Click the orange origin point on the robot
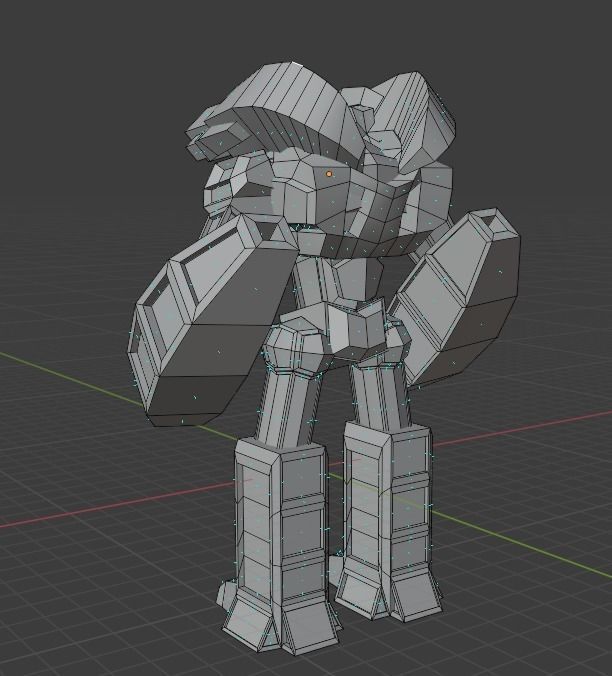This screenshot has height=676, width=612. pyautogui.click(x=329, y=174)
